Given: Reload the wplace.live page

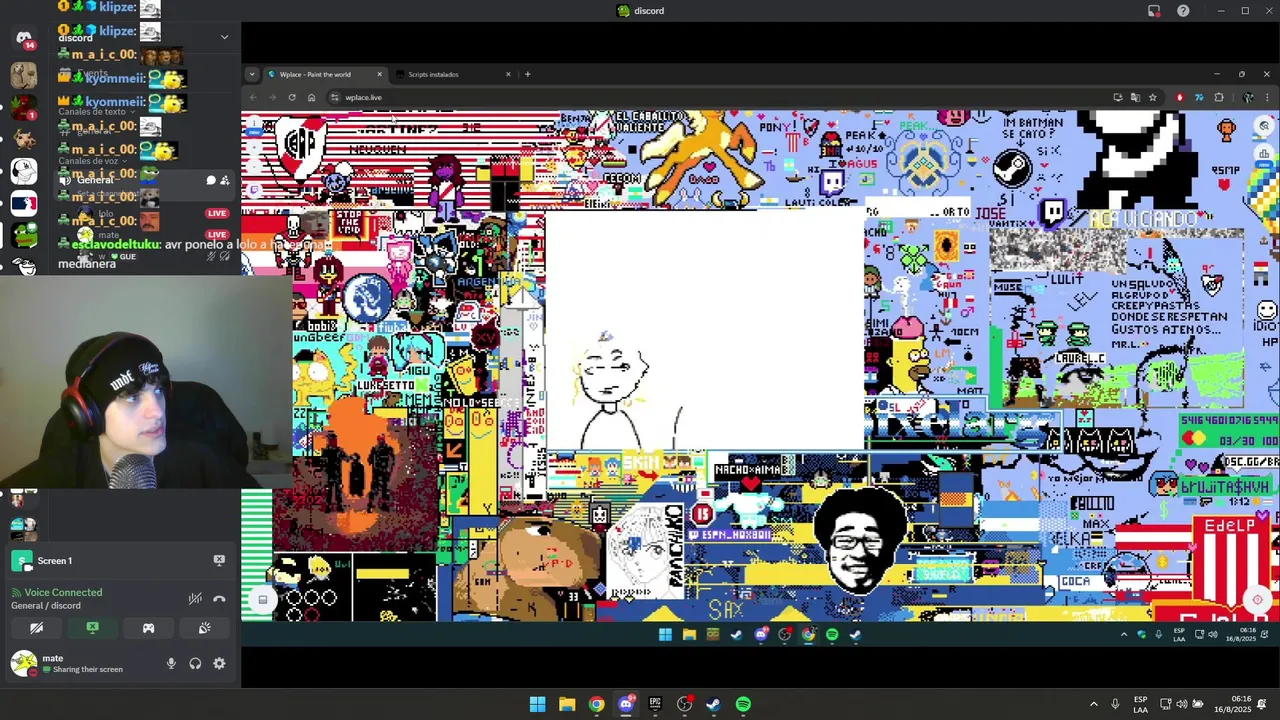Looking at the screenshot, I should tap(292, 97).
